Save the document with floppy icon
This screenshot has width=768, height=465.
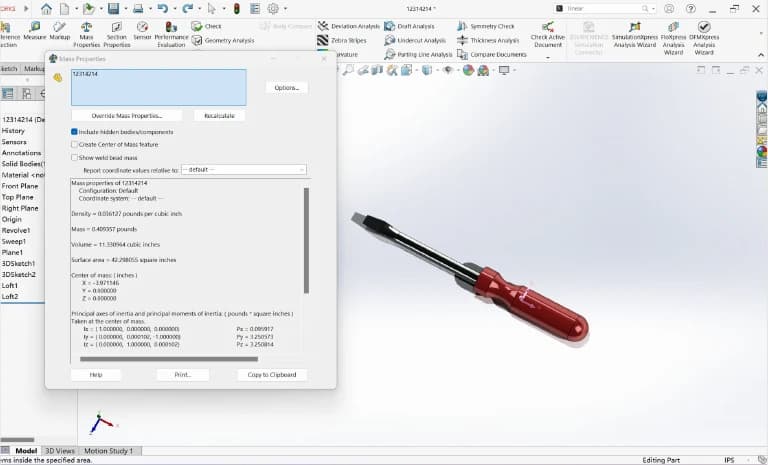click(114, 8)
